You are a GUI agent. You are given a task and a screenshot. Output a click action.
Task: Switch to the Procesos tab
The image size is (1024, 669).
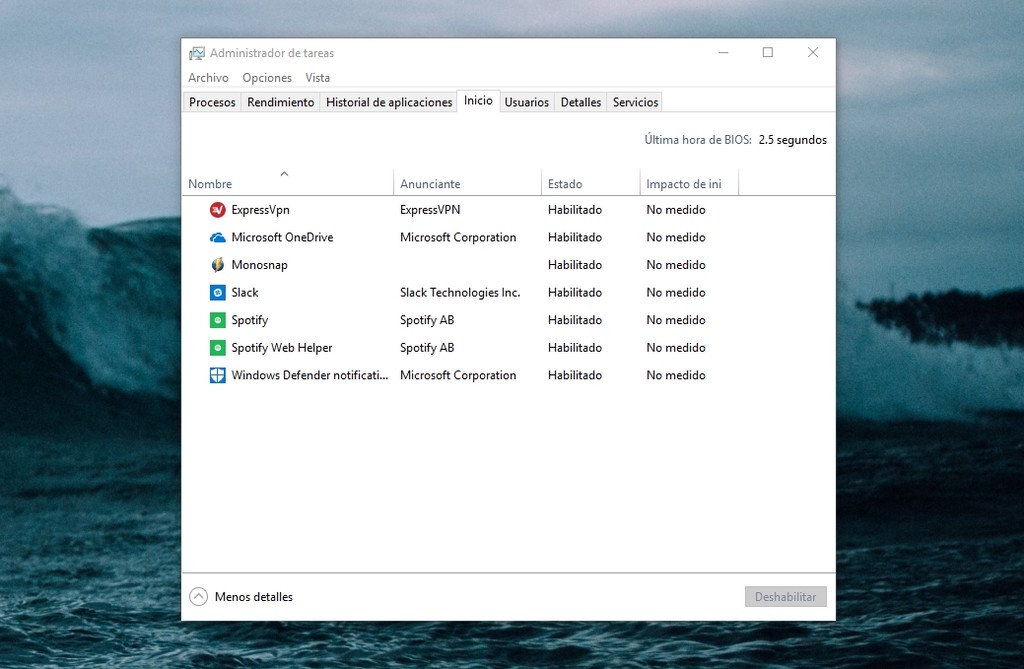[212, 103]
